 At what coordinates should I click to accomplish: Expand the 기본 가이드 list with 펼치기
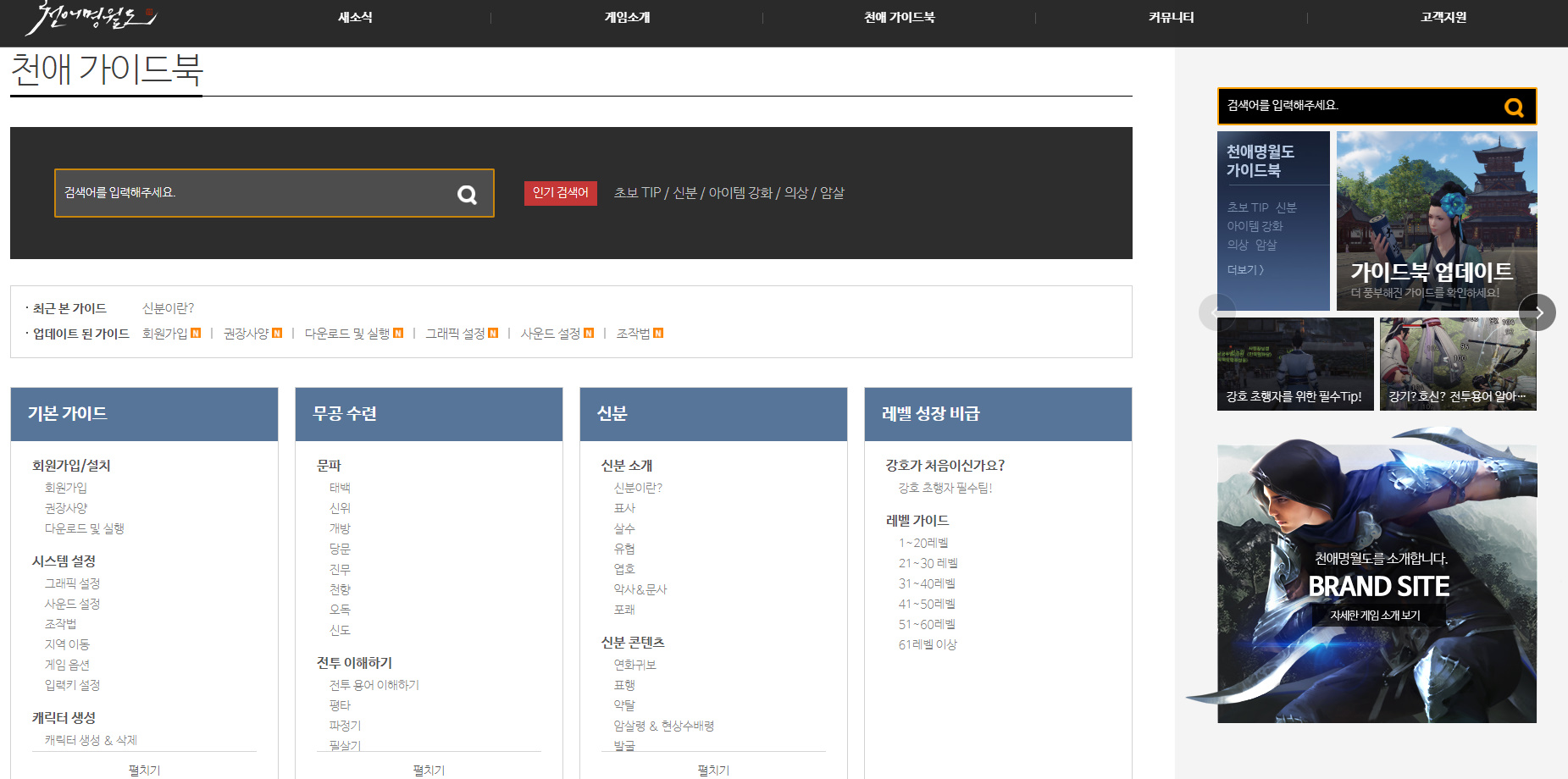tap(144, 770)
